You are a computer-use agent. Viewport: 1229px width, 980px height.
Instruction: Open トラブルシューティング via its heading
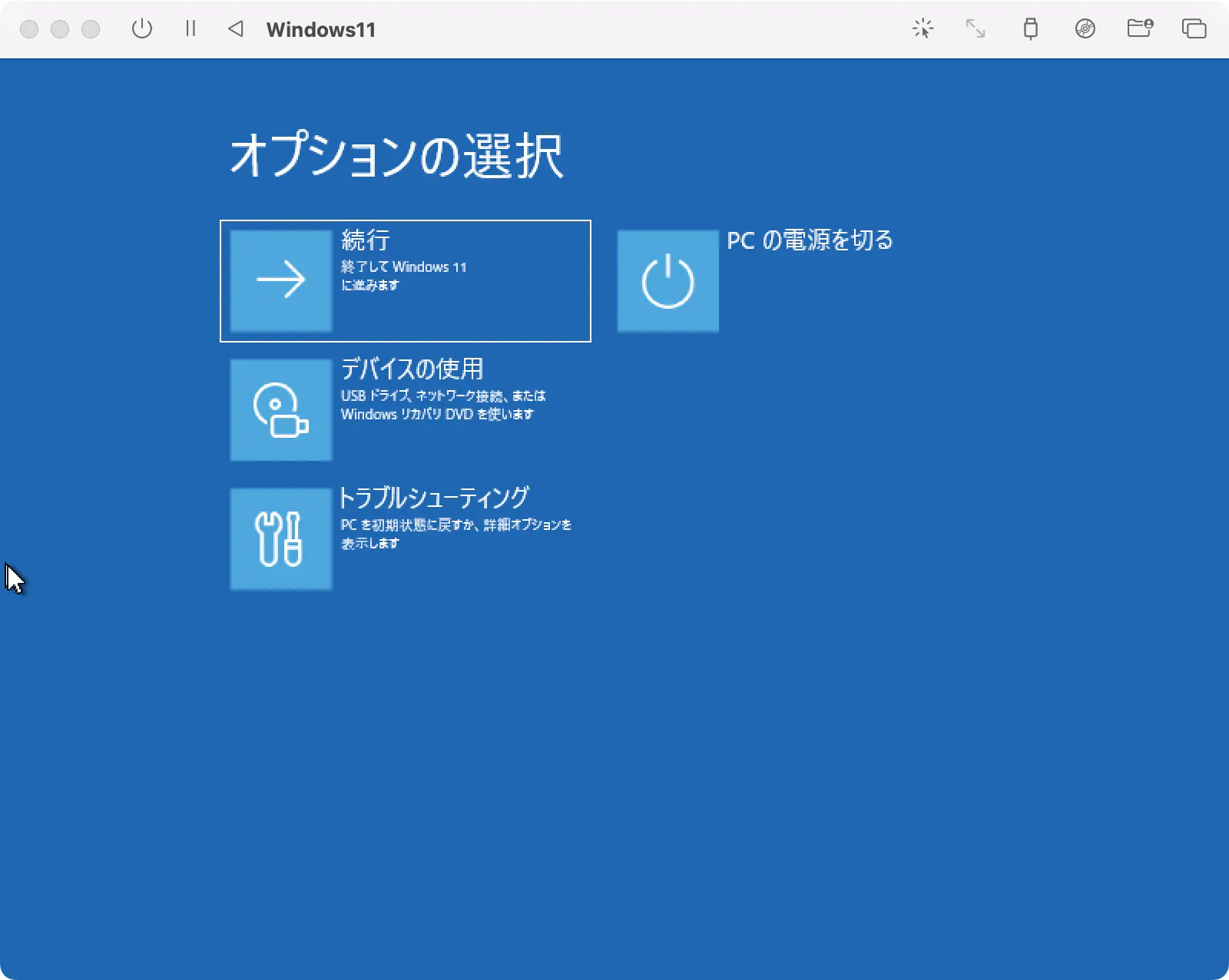434,498
